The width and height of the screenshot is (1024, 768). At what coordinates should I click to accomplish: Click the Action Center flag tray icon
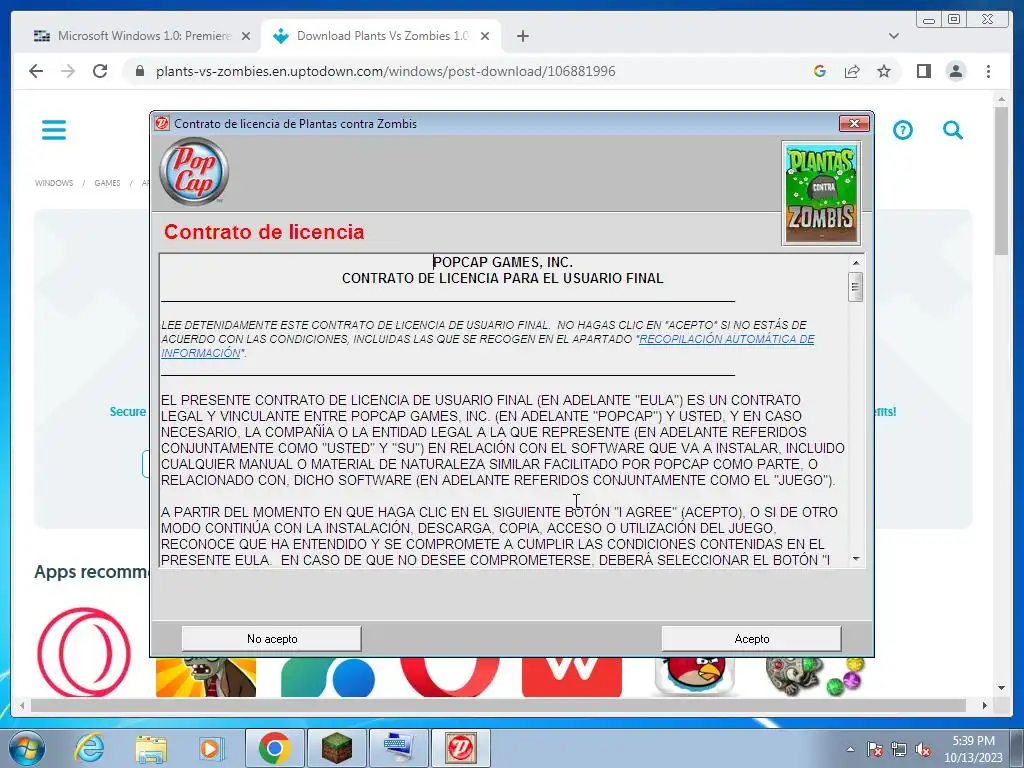875,750
